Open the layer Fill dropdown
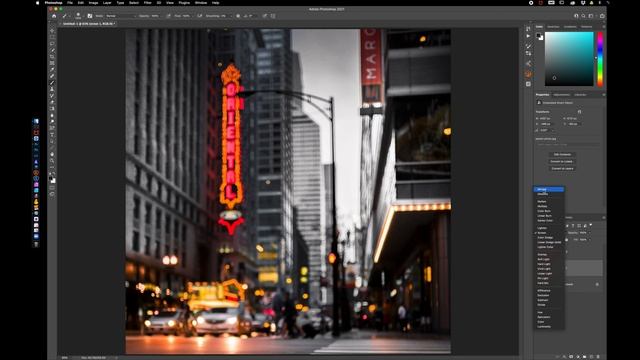The image size is (640, 360). [x=589, y=239]
